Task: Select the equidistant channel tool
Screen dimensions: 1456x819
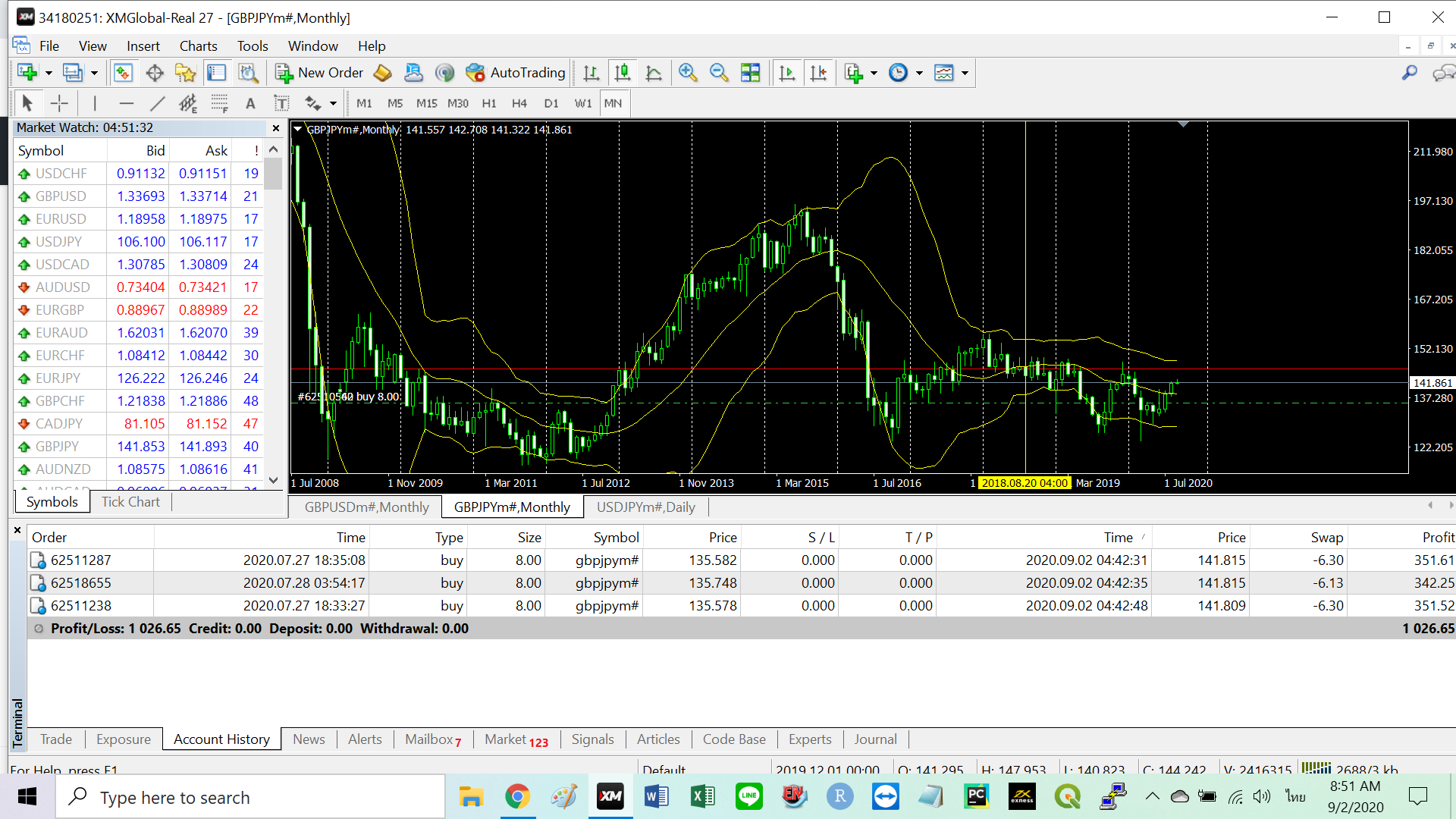Action: tap(188, 103)
